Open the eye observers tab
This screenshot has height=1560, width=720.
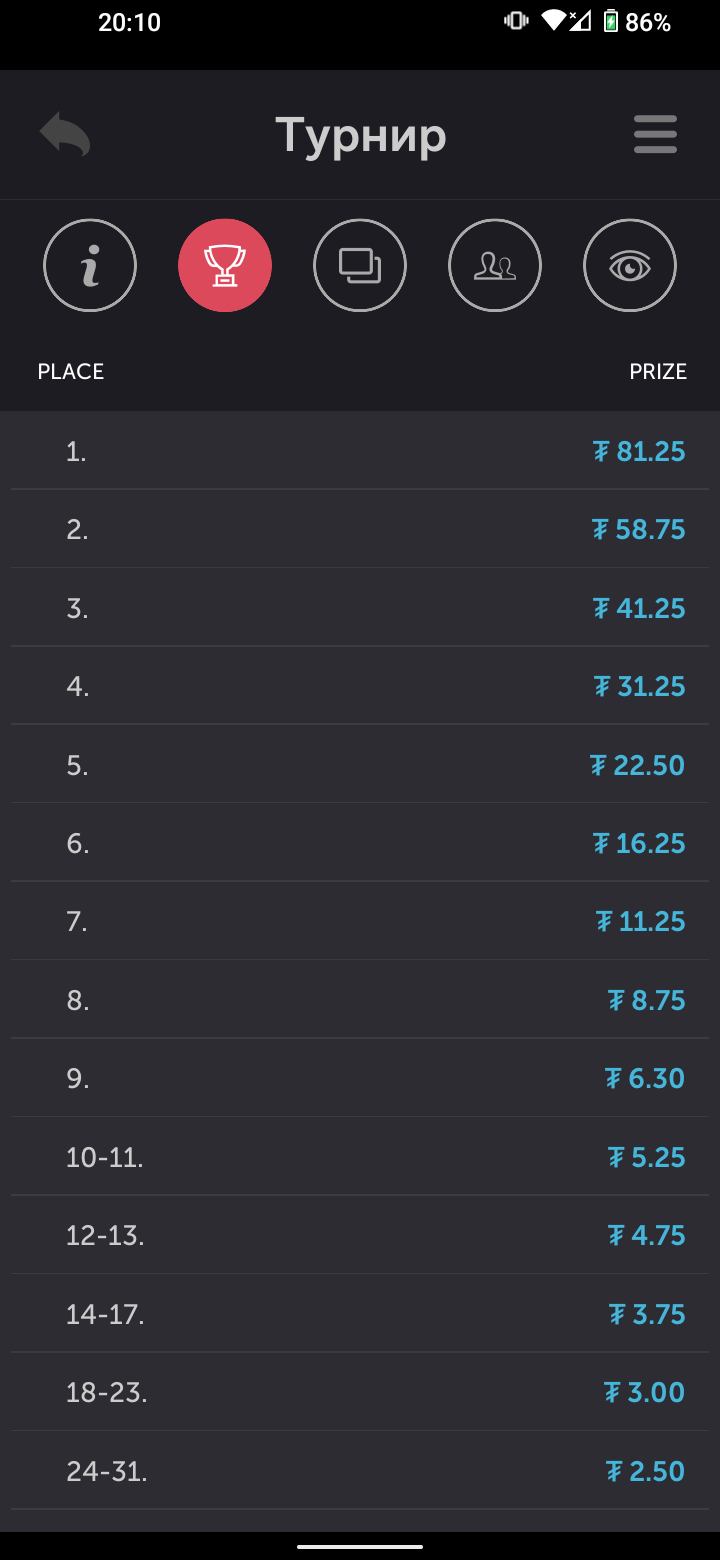tap(630, 266)
